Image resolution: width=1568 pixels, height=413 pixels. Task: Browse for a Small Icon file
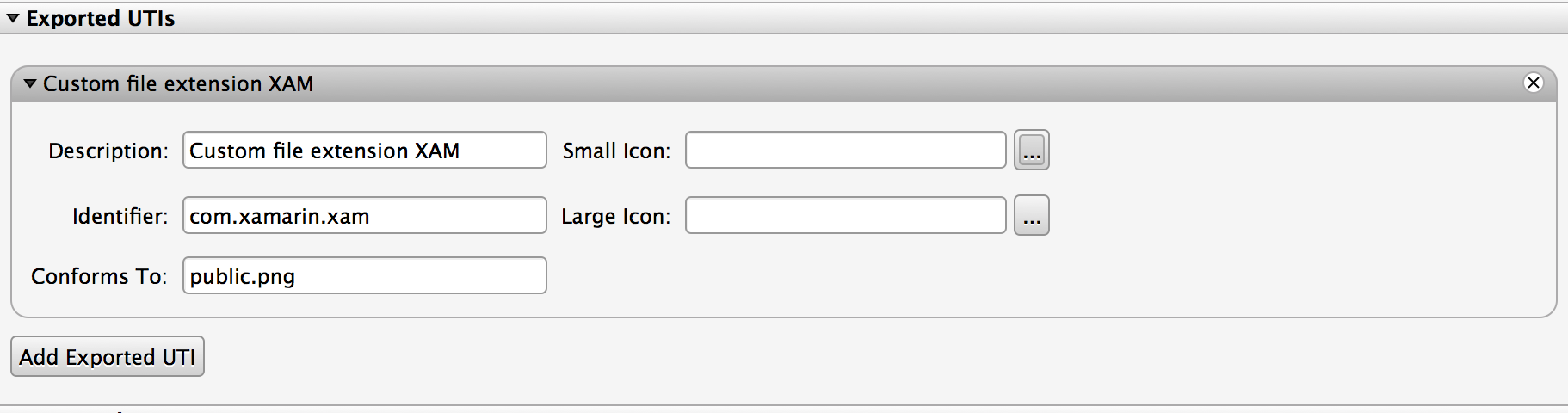pos(1032,151)
